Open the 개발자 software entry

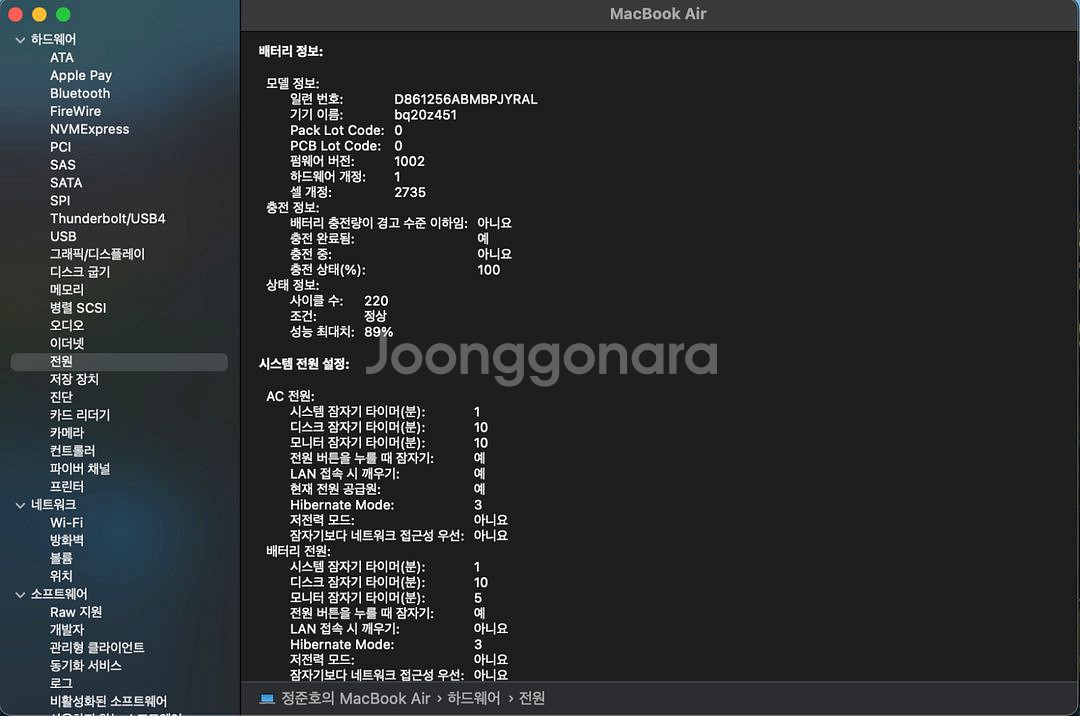(x=67, y=630)
